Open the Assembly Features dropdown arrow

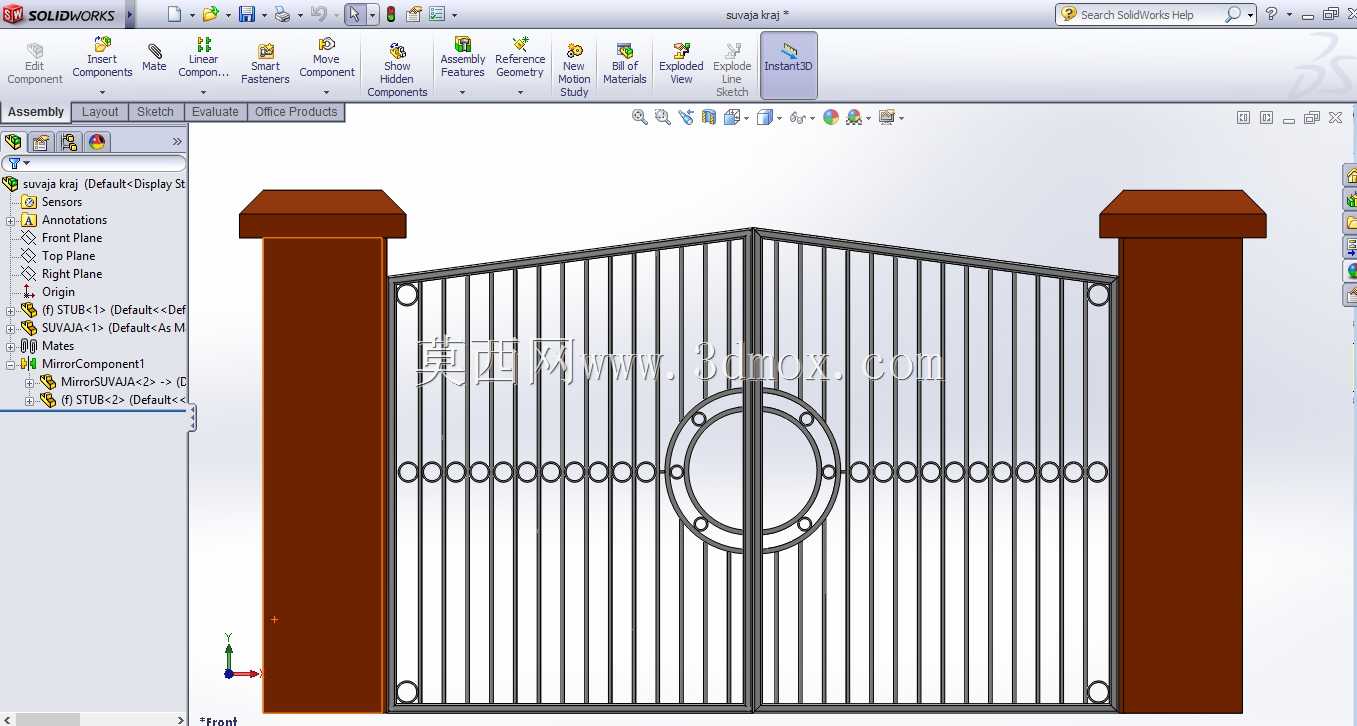point(462,92)
